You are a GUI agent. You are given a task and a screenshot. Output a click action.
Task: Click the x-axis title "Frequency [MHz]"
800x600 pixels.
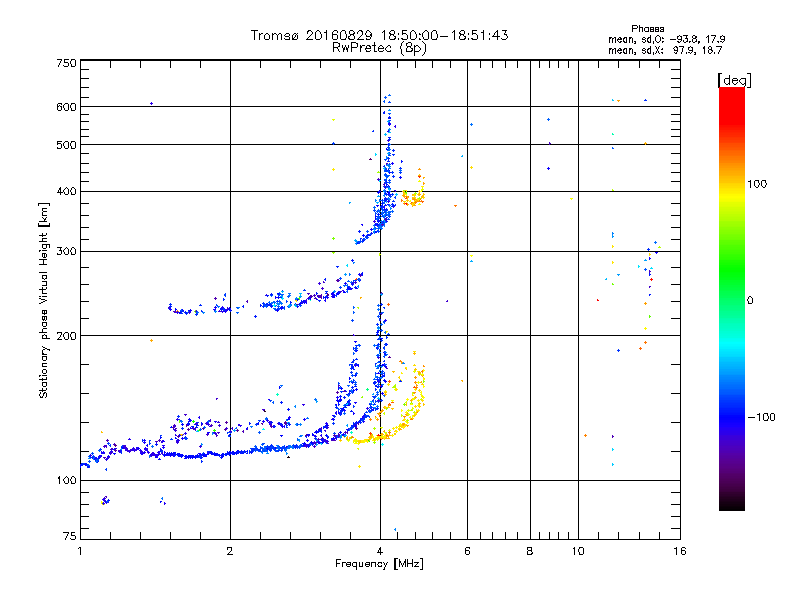pos(379,564)
